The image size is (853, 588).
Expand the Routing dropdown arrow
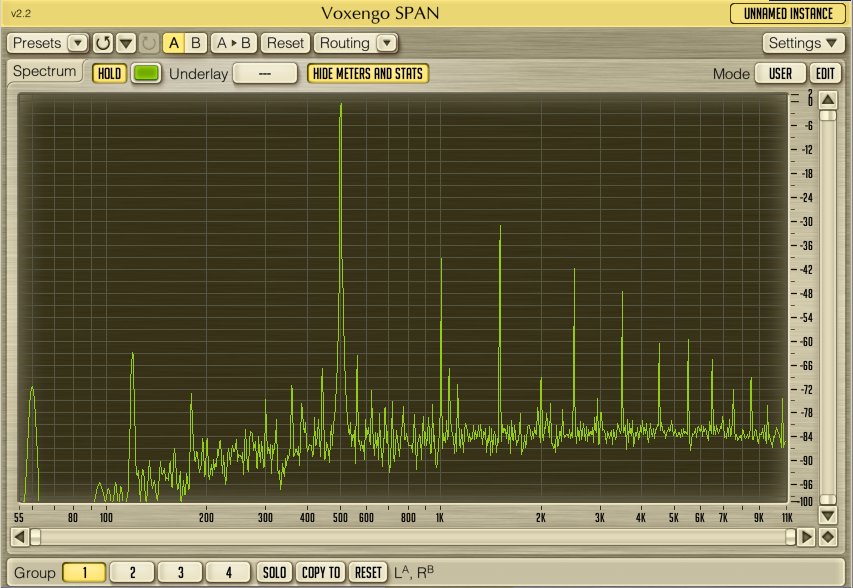point(386,43)
